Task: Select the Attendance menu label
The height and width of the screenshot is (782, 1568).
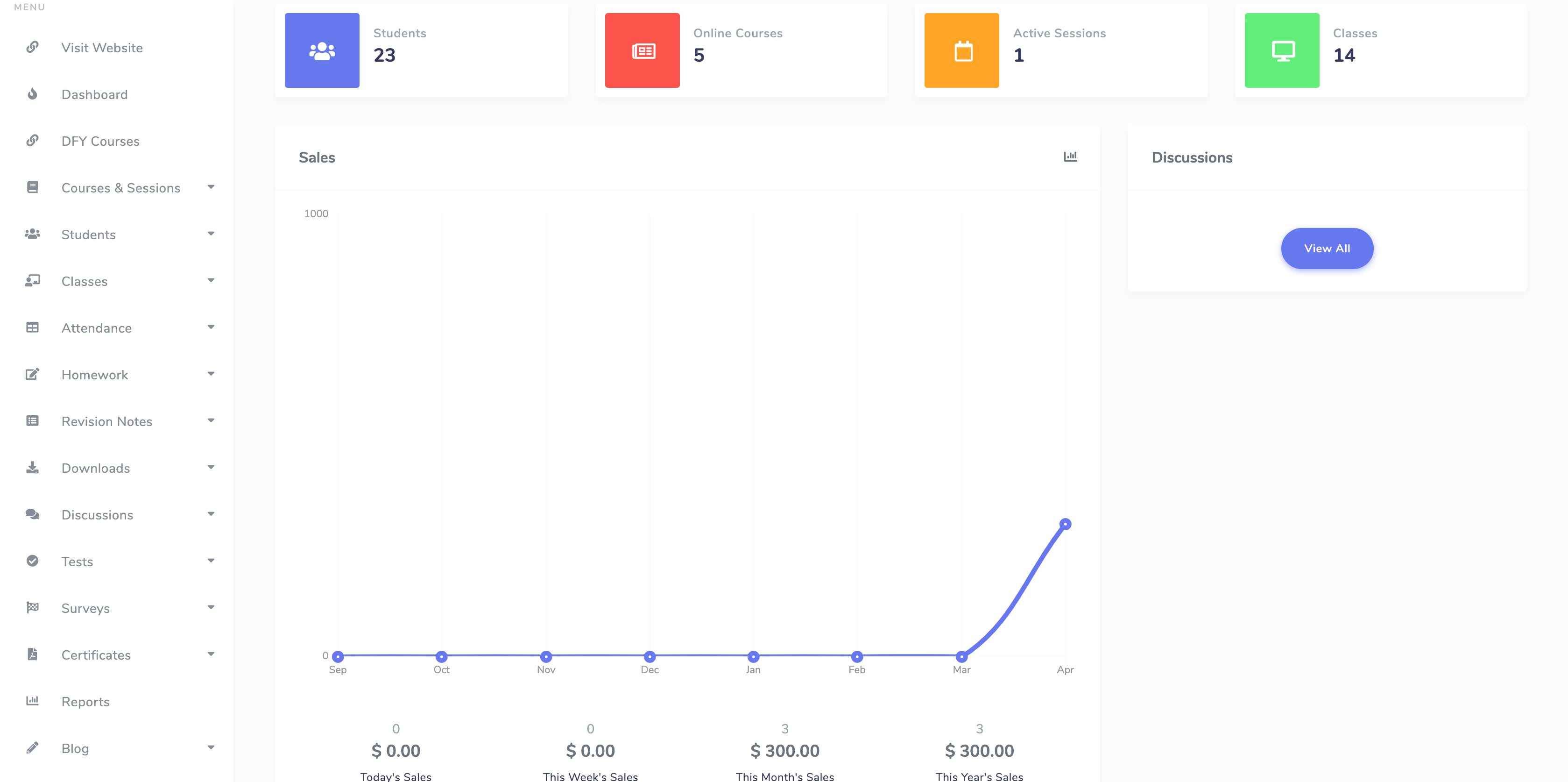Action: point(96,328)
